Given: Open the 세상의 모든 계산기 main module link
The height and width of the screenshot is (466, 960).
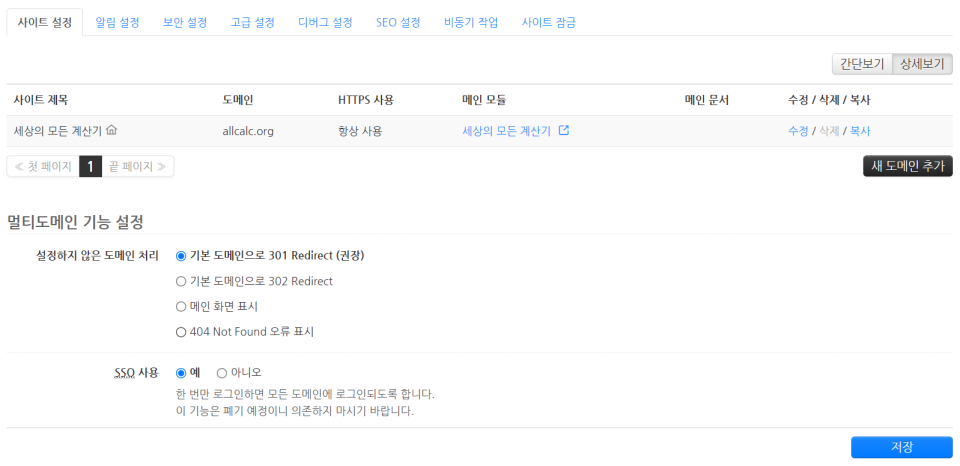Looking at the screenshot, I should 506,130.
